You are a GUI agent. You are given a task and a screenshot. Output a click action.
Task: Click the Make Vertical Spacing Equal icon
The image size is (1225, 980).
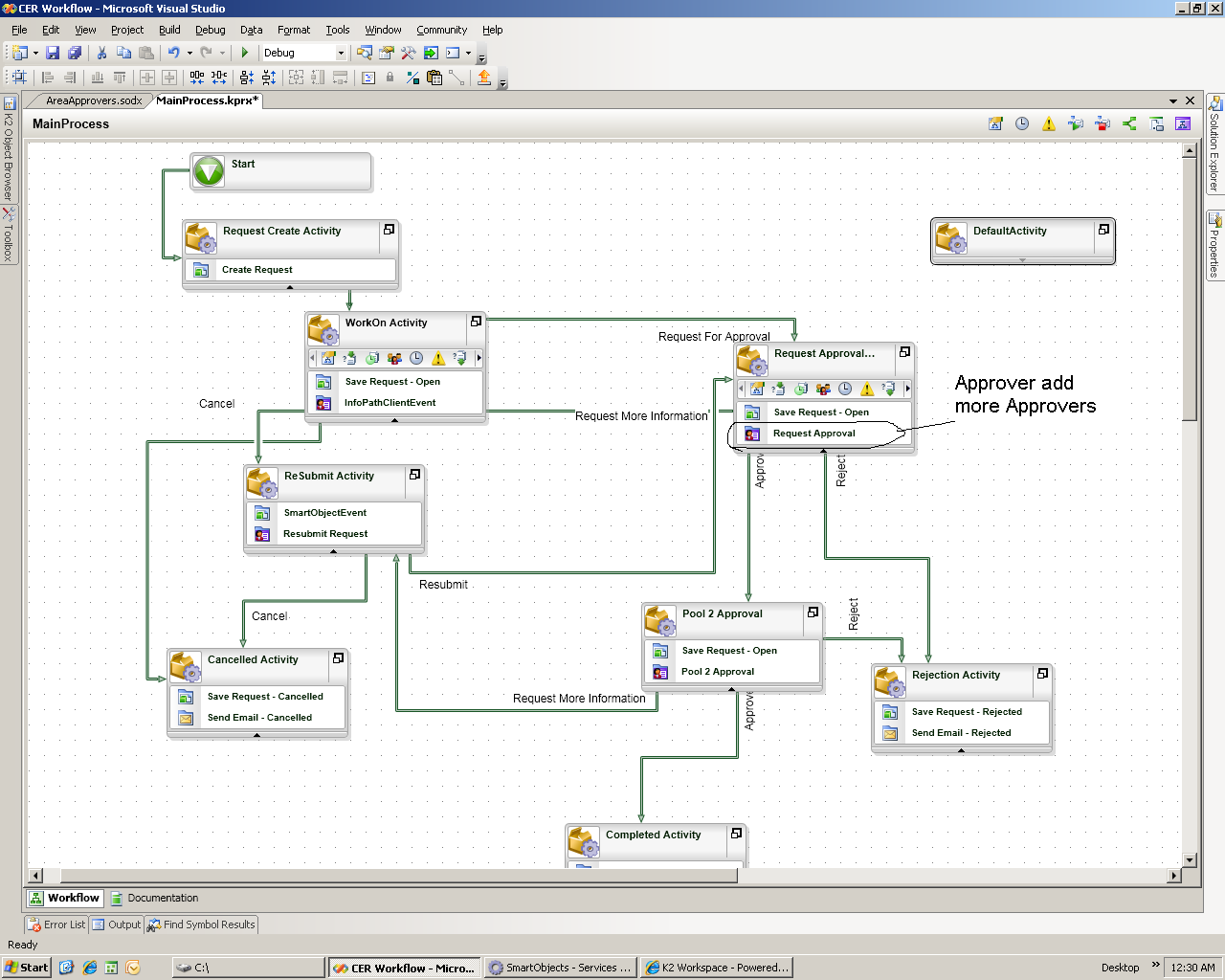247,78
